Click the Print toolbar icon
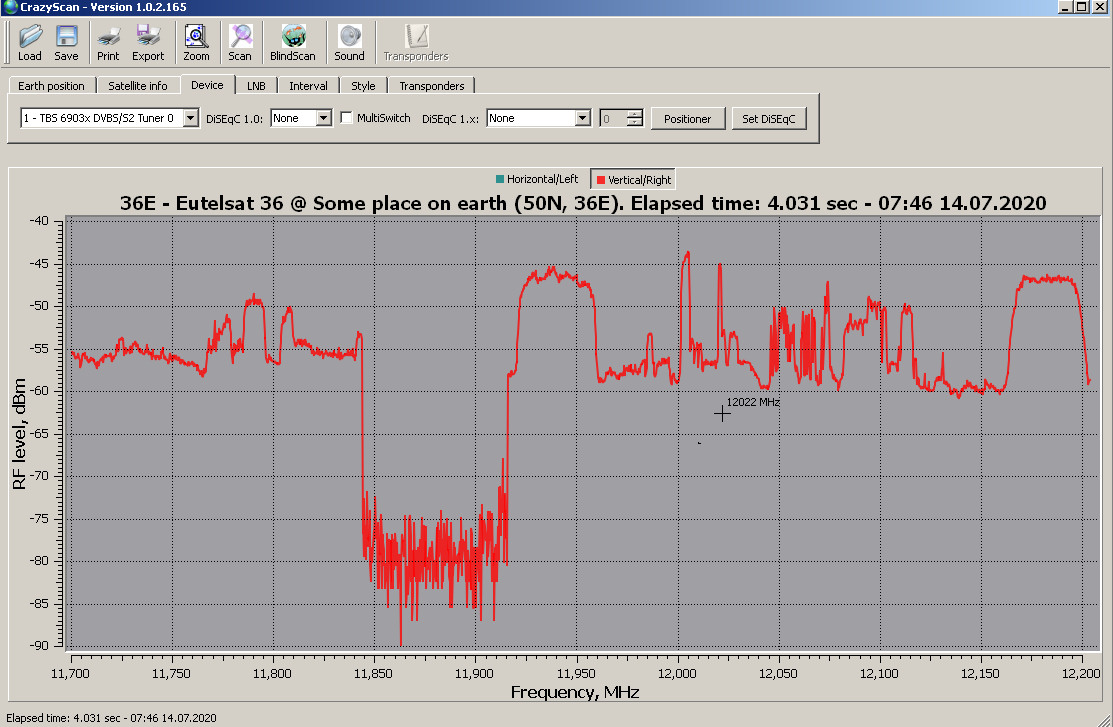1113x727 pixels. coord(108,43)
